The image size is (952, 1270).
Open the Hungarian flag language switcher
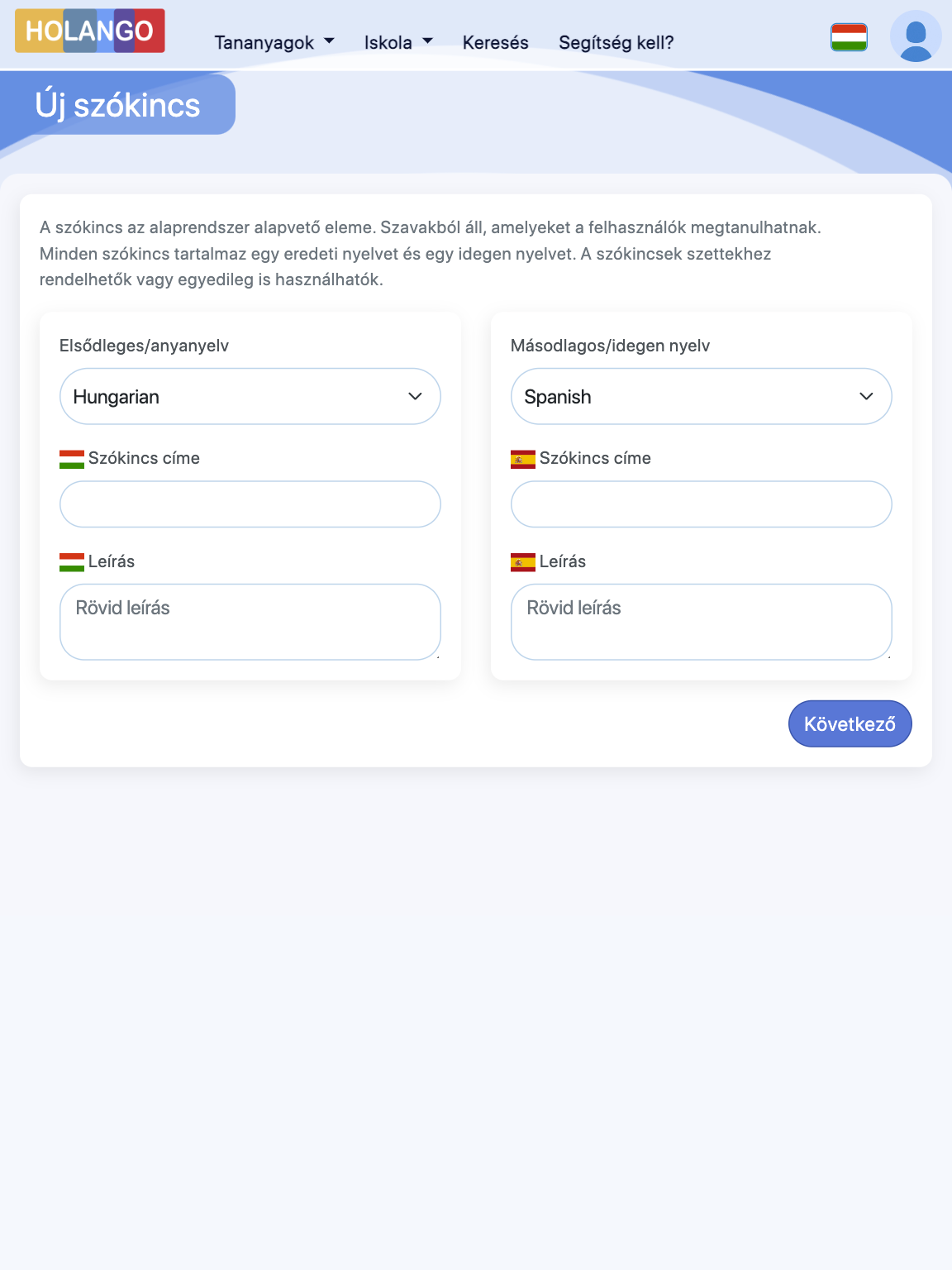point(849,37)
